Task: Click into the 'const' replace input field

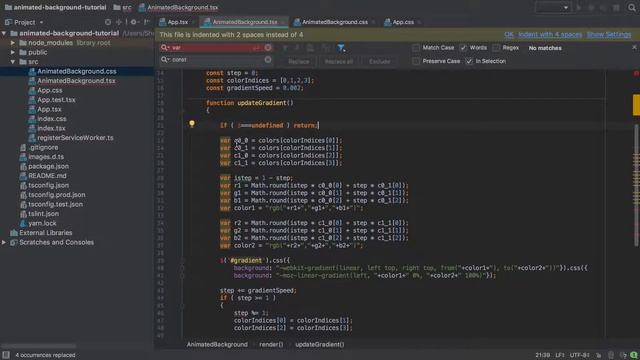Action: (x=216, y=60)
